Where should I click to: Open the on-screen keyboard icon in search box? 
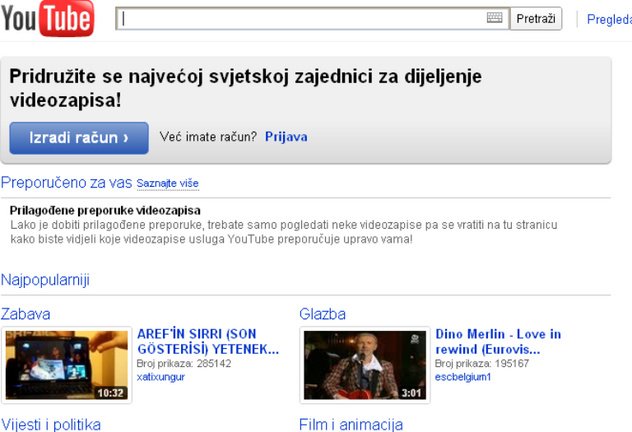(494, 18)
